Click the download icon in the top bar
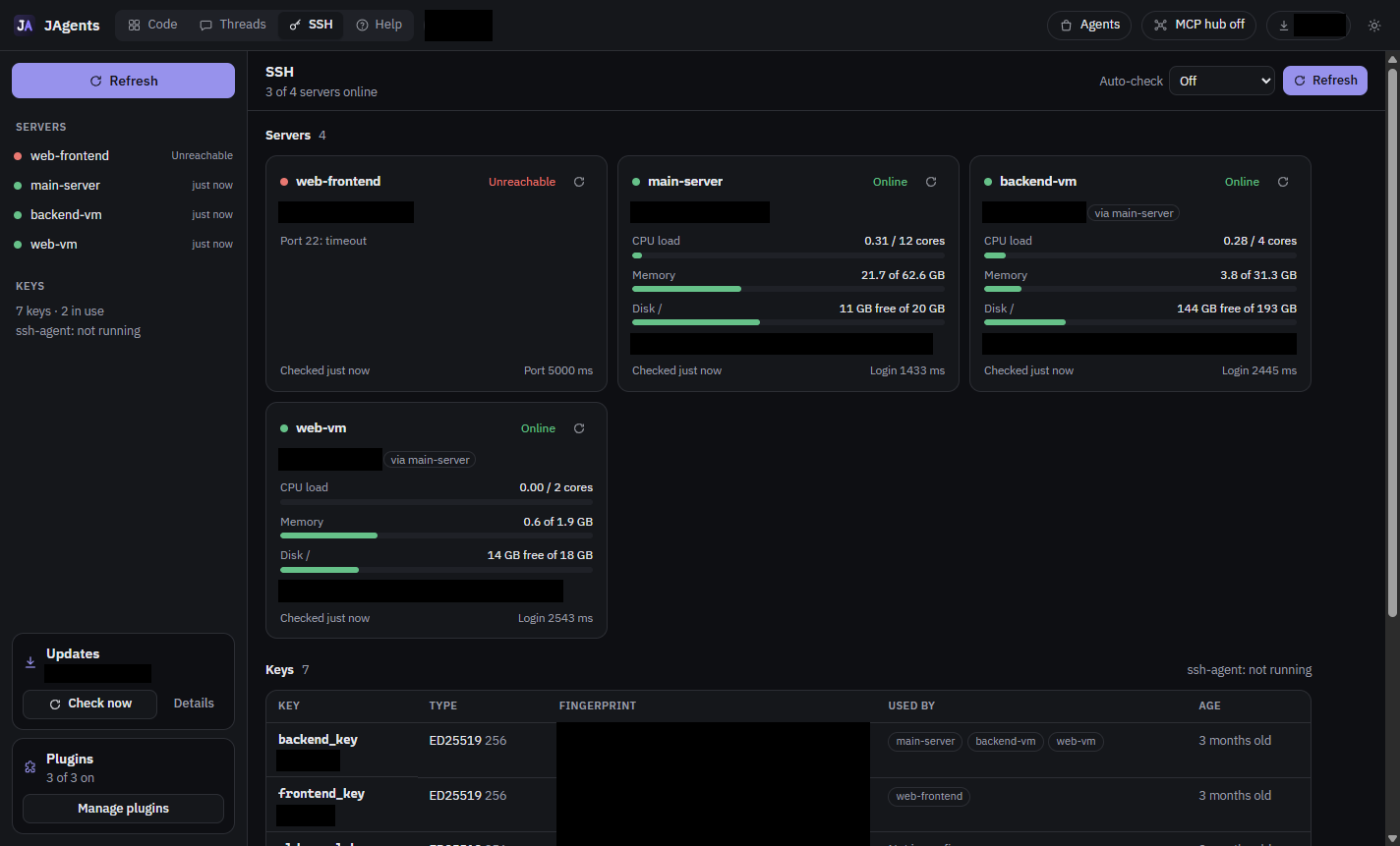1400x846 pixels. 1284,26
